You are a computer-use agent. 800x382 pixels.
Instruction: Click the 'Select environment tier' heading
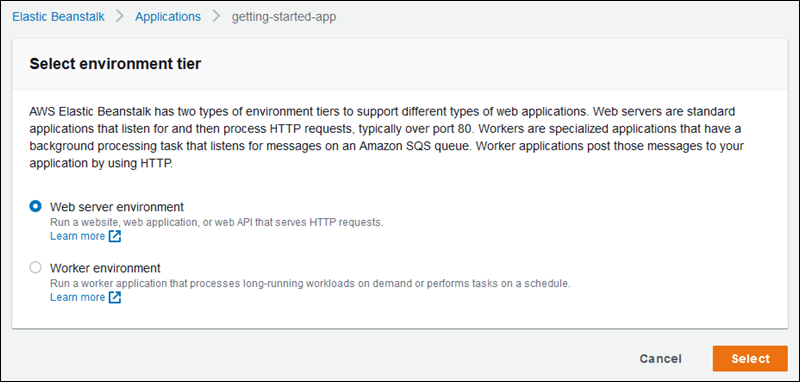coord(115,64)
